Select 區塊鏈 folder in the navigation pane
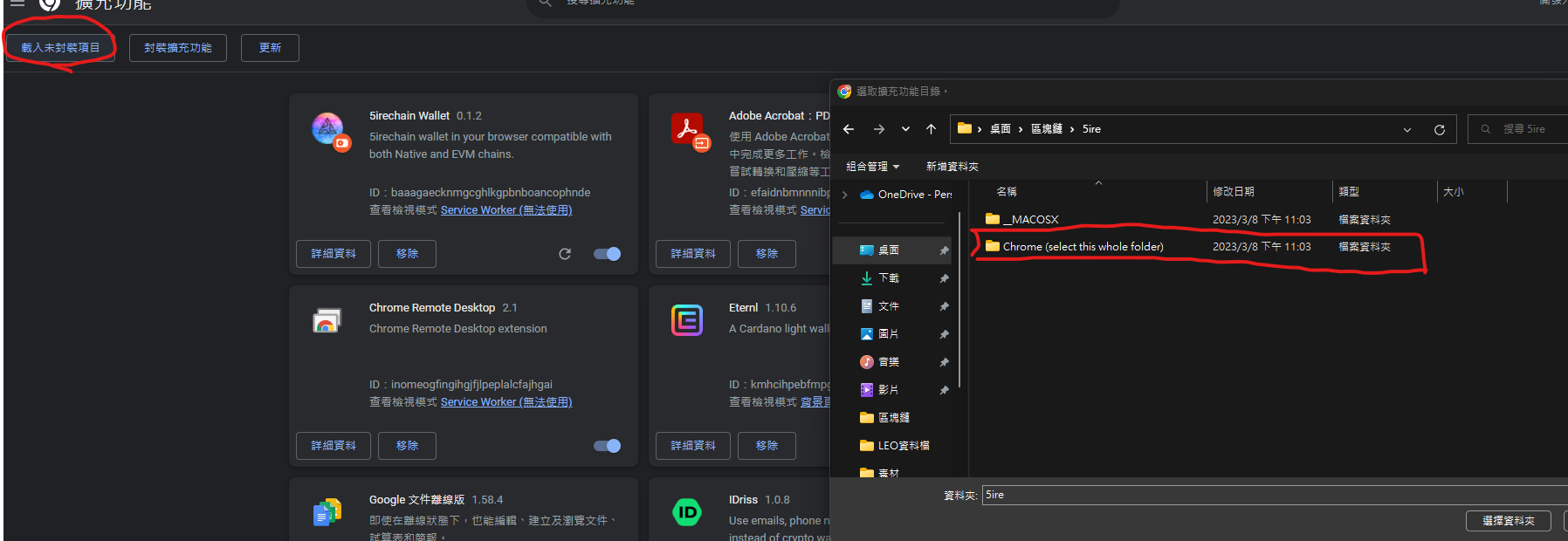1568x541 pixels. (x=891, y=418)
